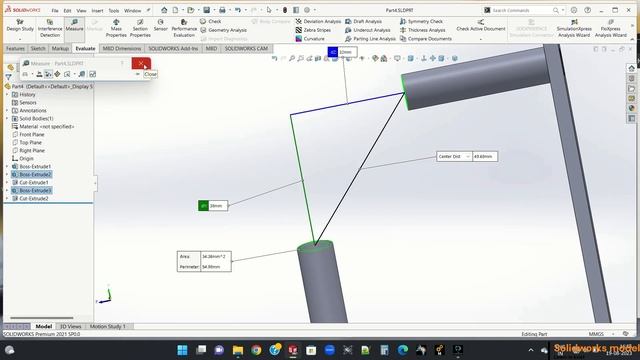Image resolution: width=640 pixels, height=360 pixels.
Task: Open Draft Analysis
Action: click(363, 21)
